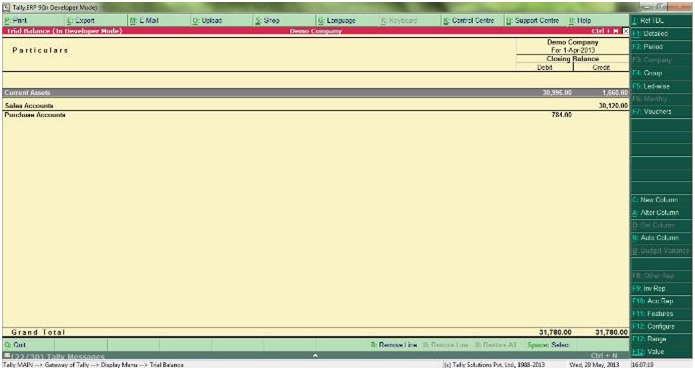Click the Purchase Accounts debit value 784.00
The width and height of the screenshot is (695, 370).
562,115
